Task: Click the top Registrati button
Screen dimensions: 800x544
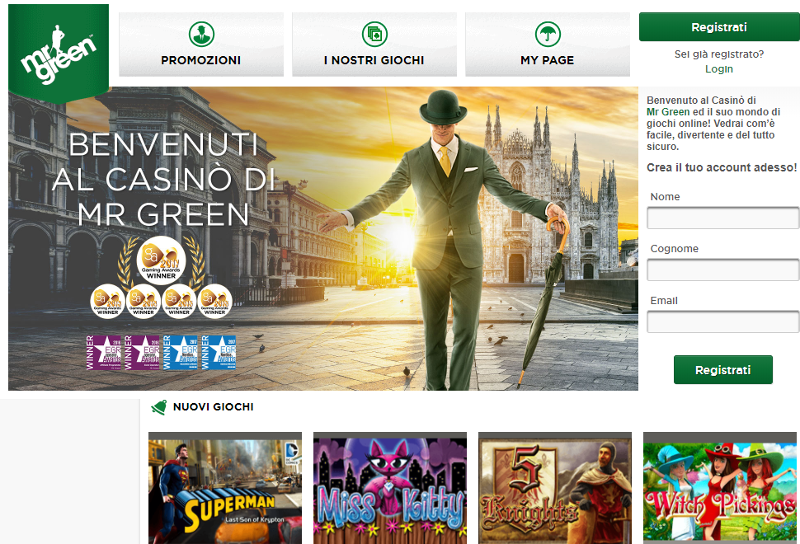Action: coord(719,27)
